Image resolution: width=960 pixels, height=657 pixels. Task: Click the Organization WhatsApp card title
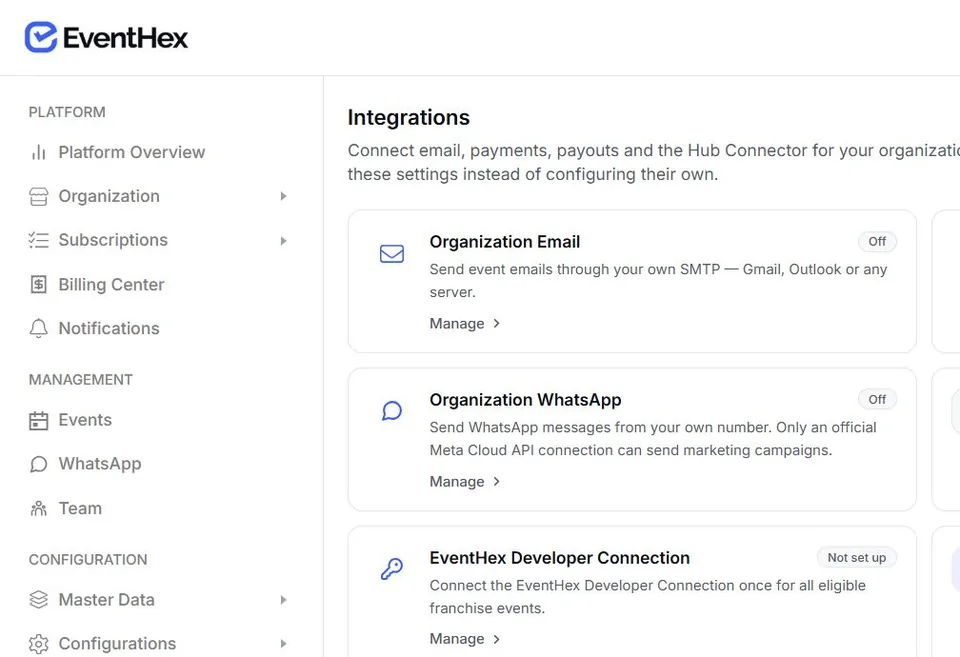(525, 400)
